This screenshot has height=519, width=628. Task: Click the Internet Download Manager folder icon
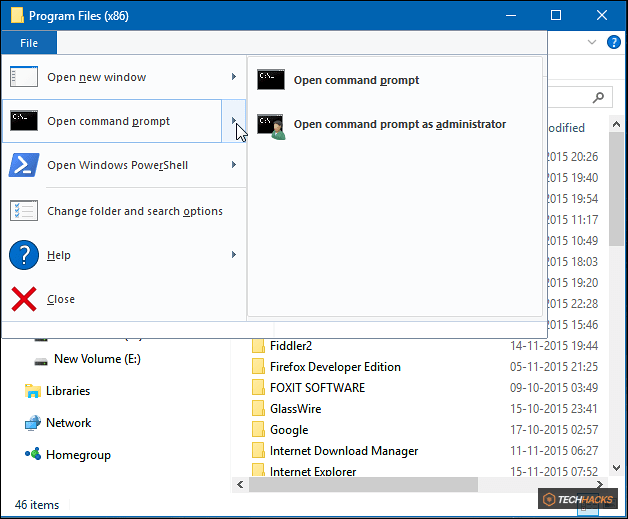point(258,451)
